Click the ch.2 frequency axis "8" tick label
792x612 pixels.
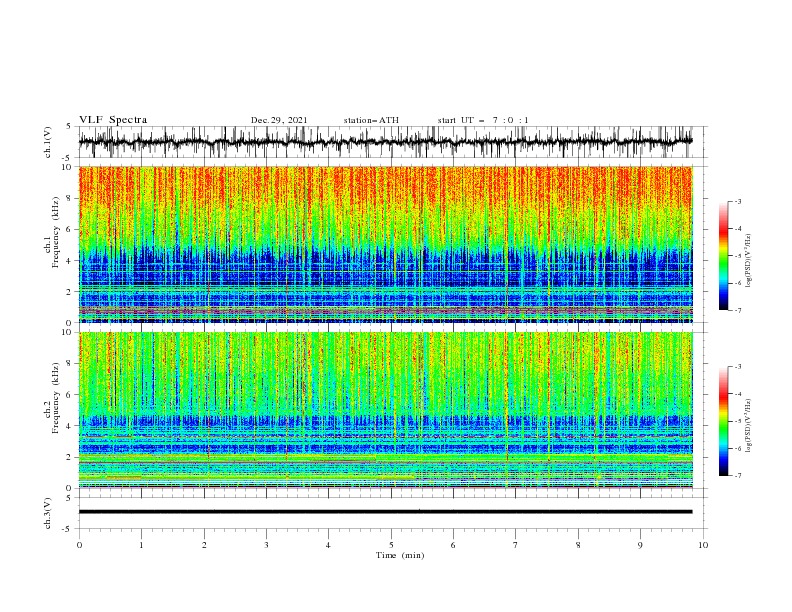70,364
